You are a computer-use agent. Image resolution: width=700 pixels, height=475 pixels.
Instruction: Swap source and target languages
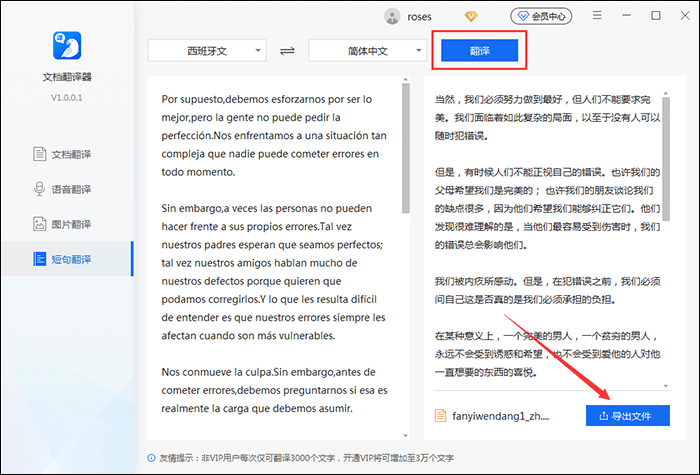coord(286,50)
